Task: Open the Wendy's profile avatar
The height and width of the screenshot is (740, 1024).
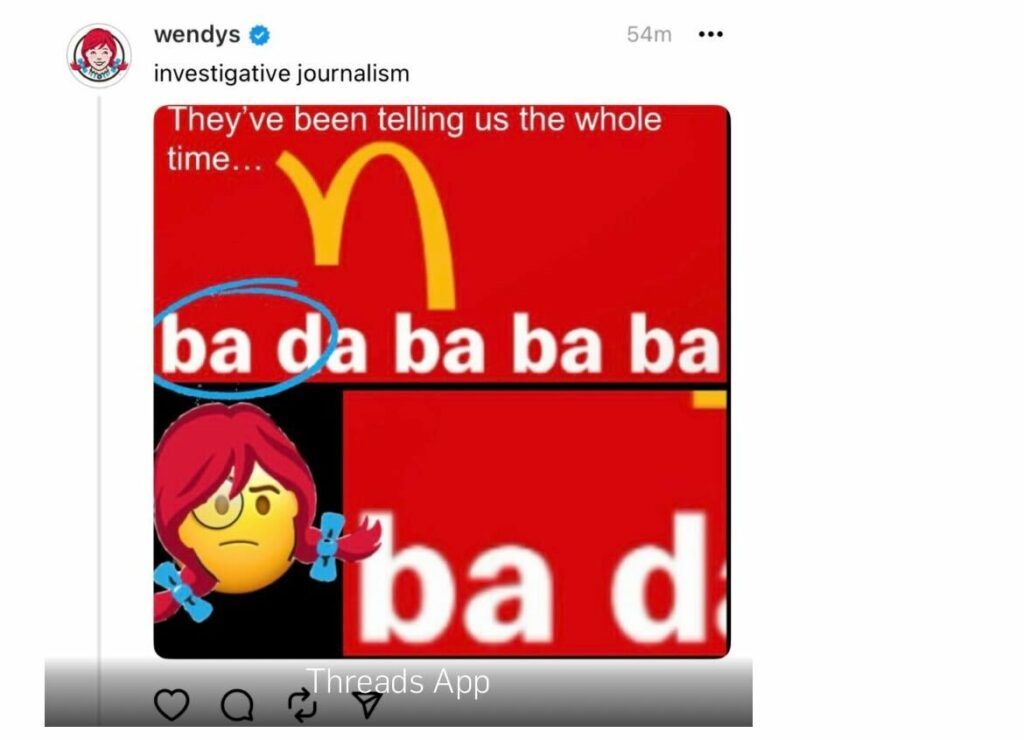Action: [99, 56]
